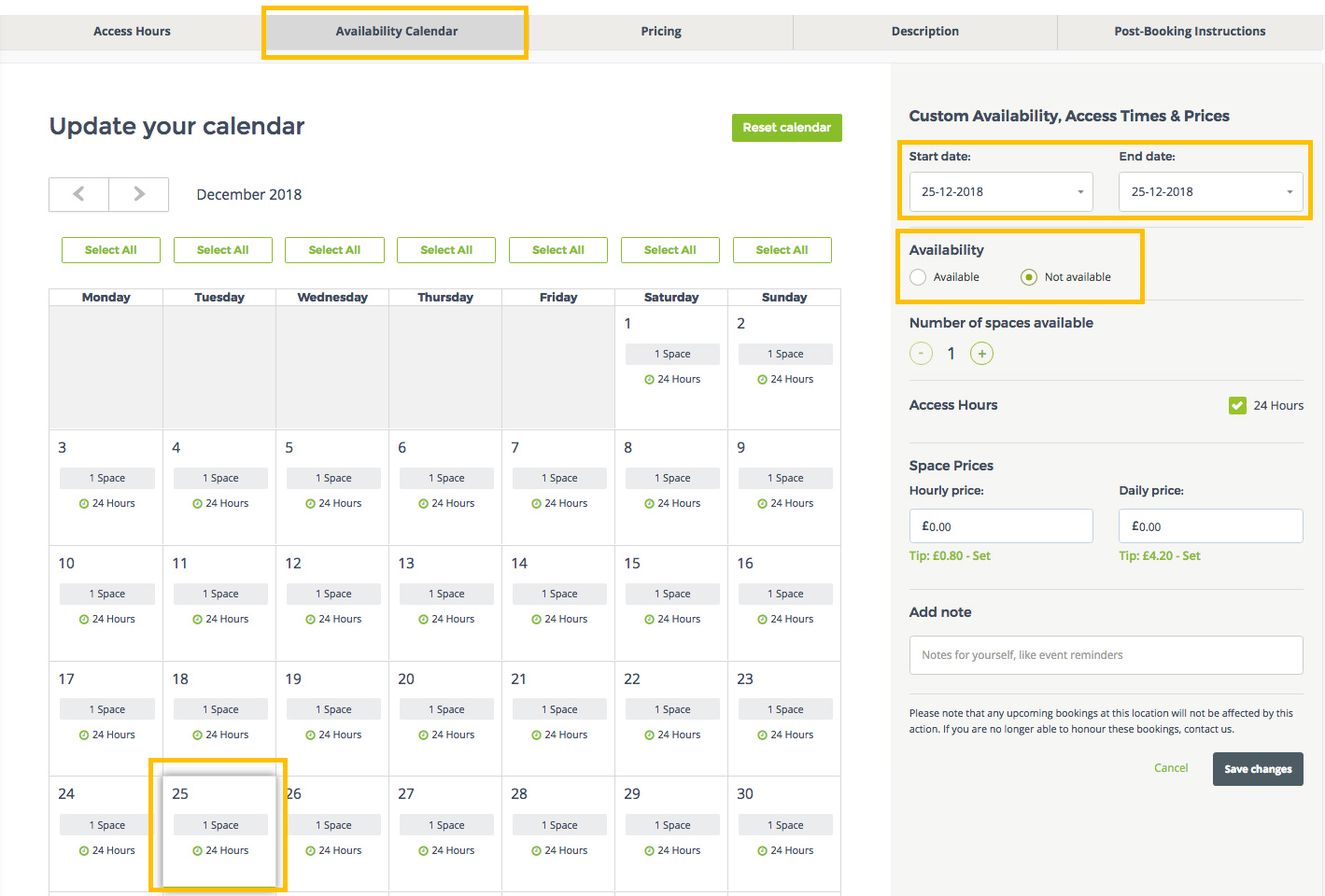Open the Start date dropdown
The image size is (1325, 896).
tap(1000, 191)
